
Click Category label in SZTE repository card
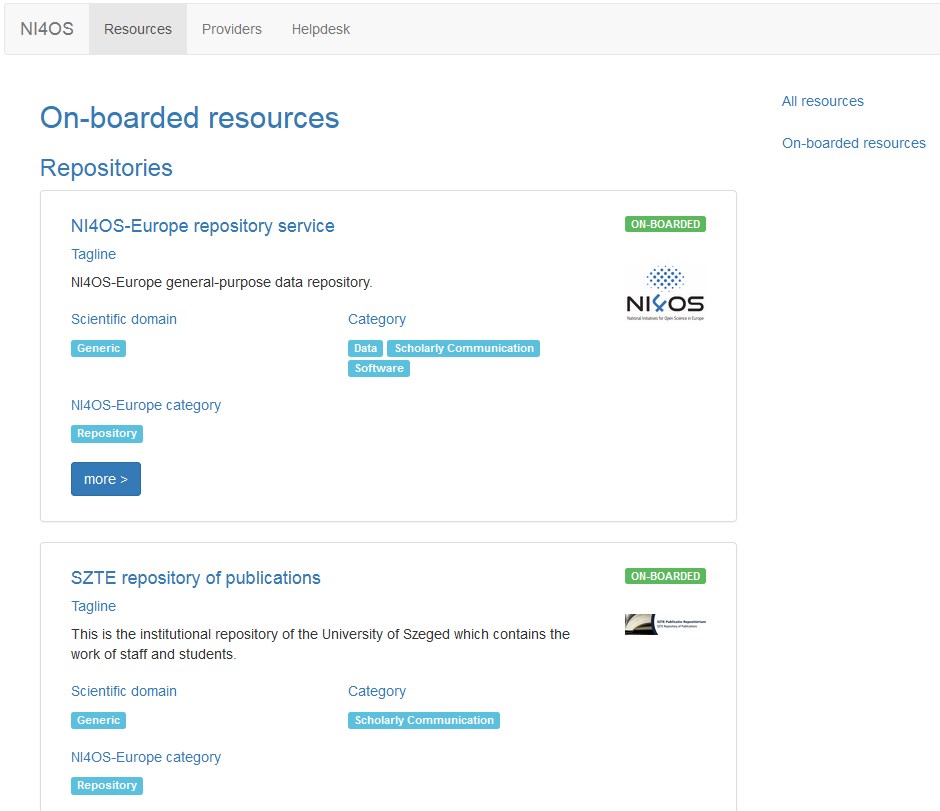point(377,691)
